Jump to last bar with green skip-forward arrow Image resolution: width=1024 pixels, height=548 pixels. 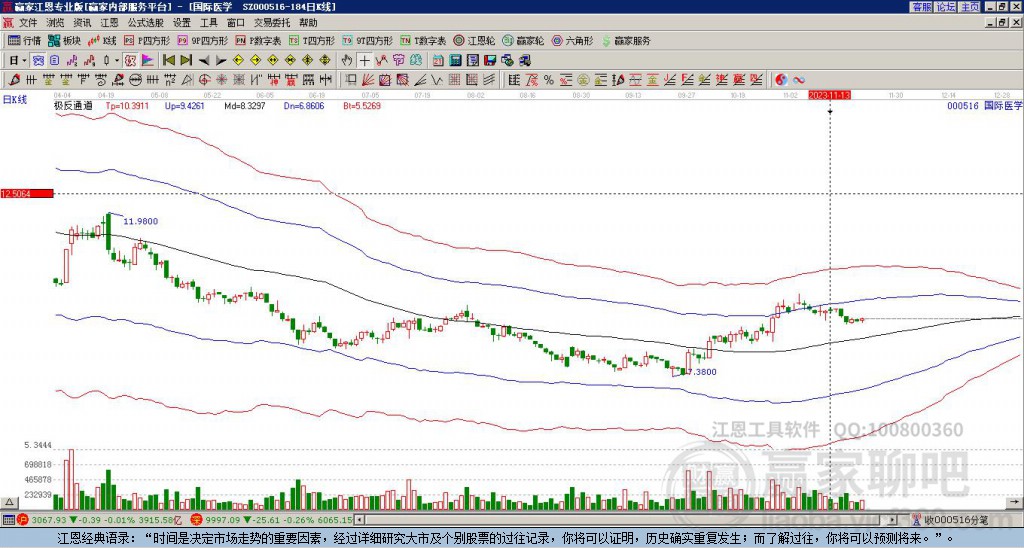pyautogui.click(x=186, y=60)
